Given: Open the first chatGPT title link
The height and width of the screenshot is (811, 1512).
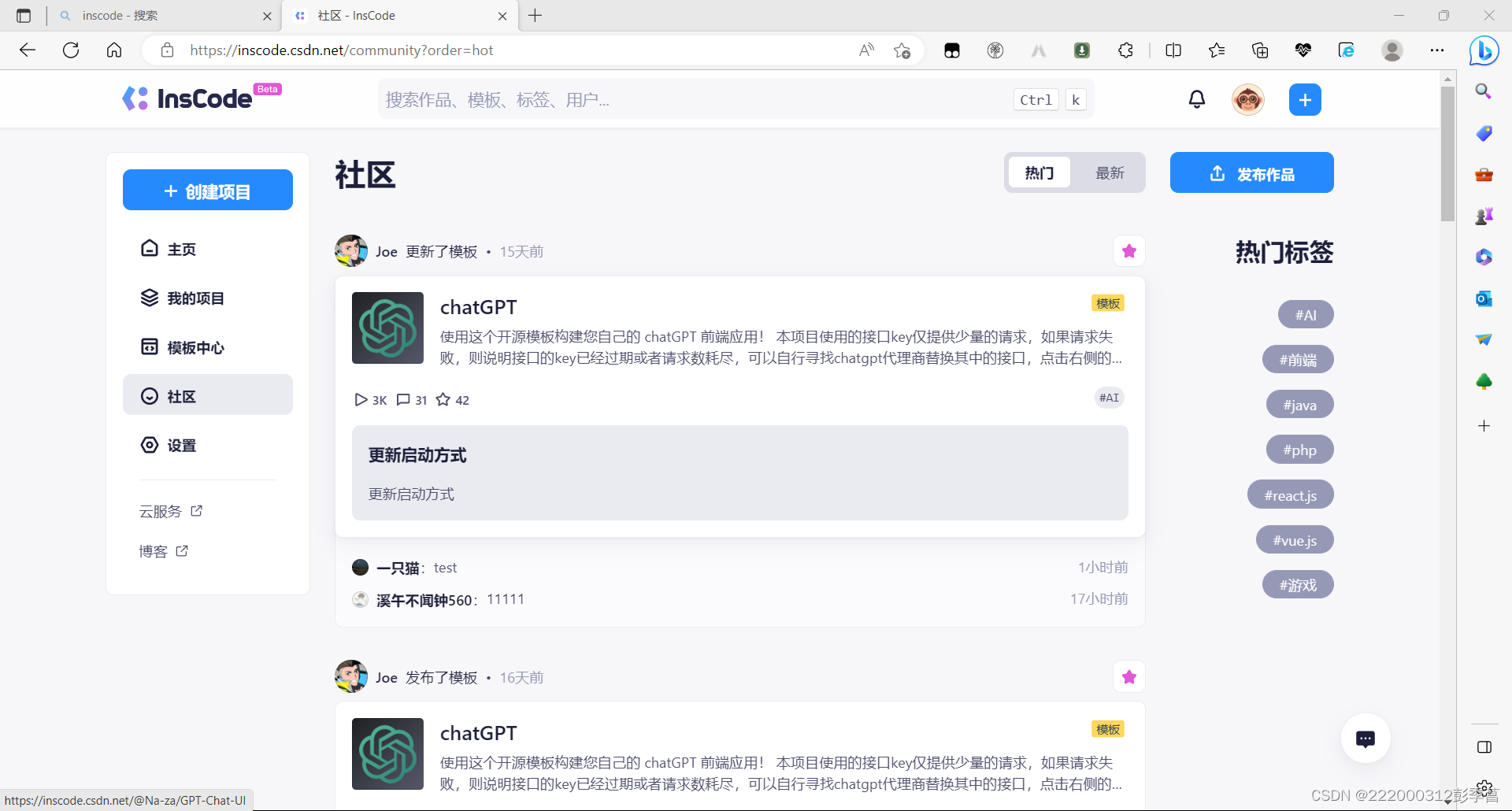Looking at the screenshot, I should pyautogui.click(x=478, y=307).
